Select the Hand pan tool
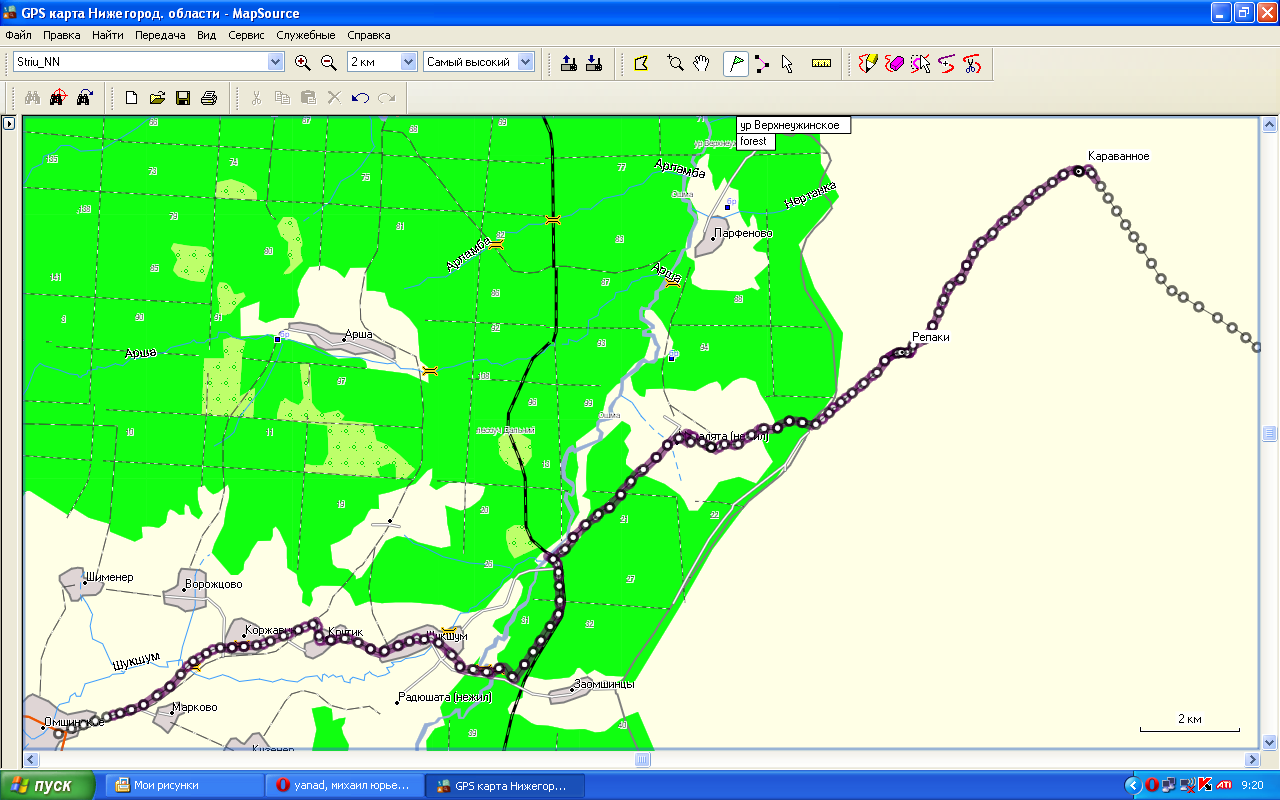This screenshot has height=800, width=1280. click(701, 63)
